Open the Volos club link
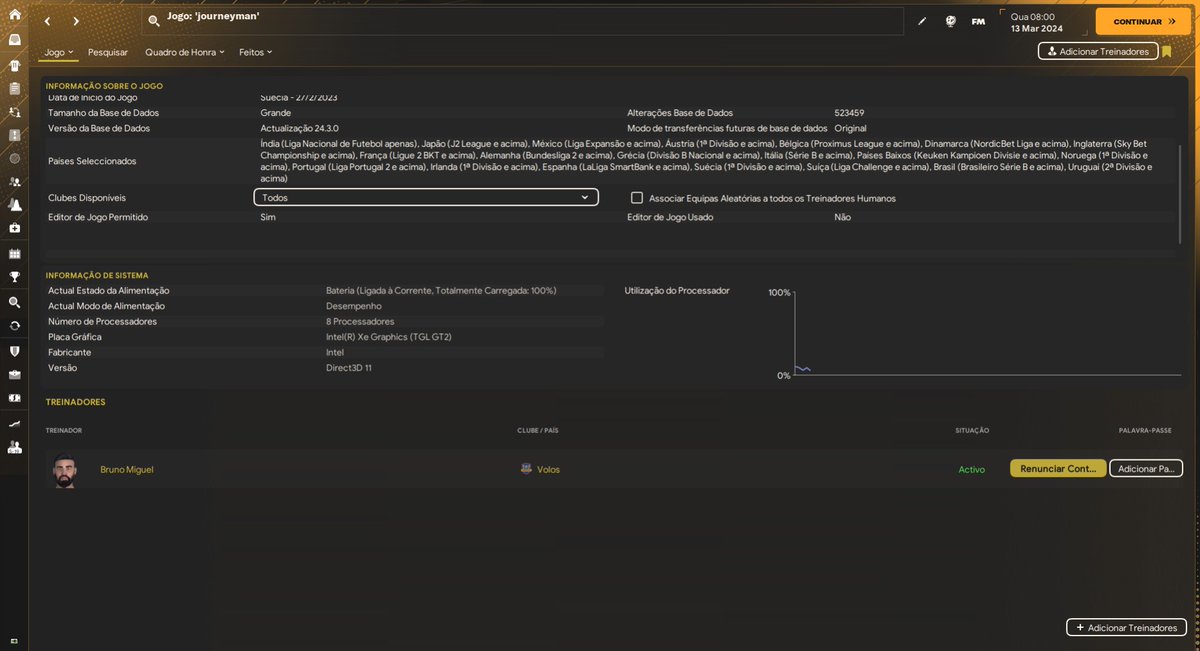The height and width of the screenshot is (651, 1200). pos(548,469)
